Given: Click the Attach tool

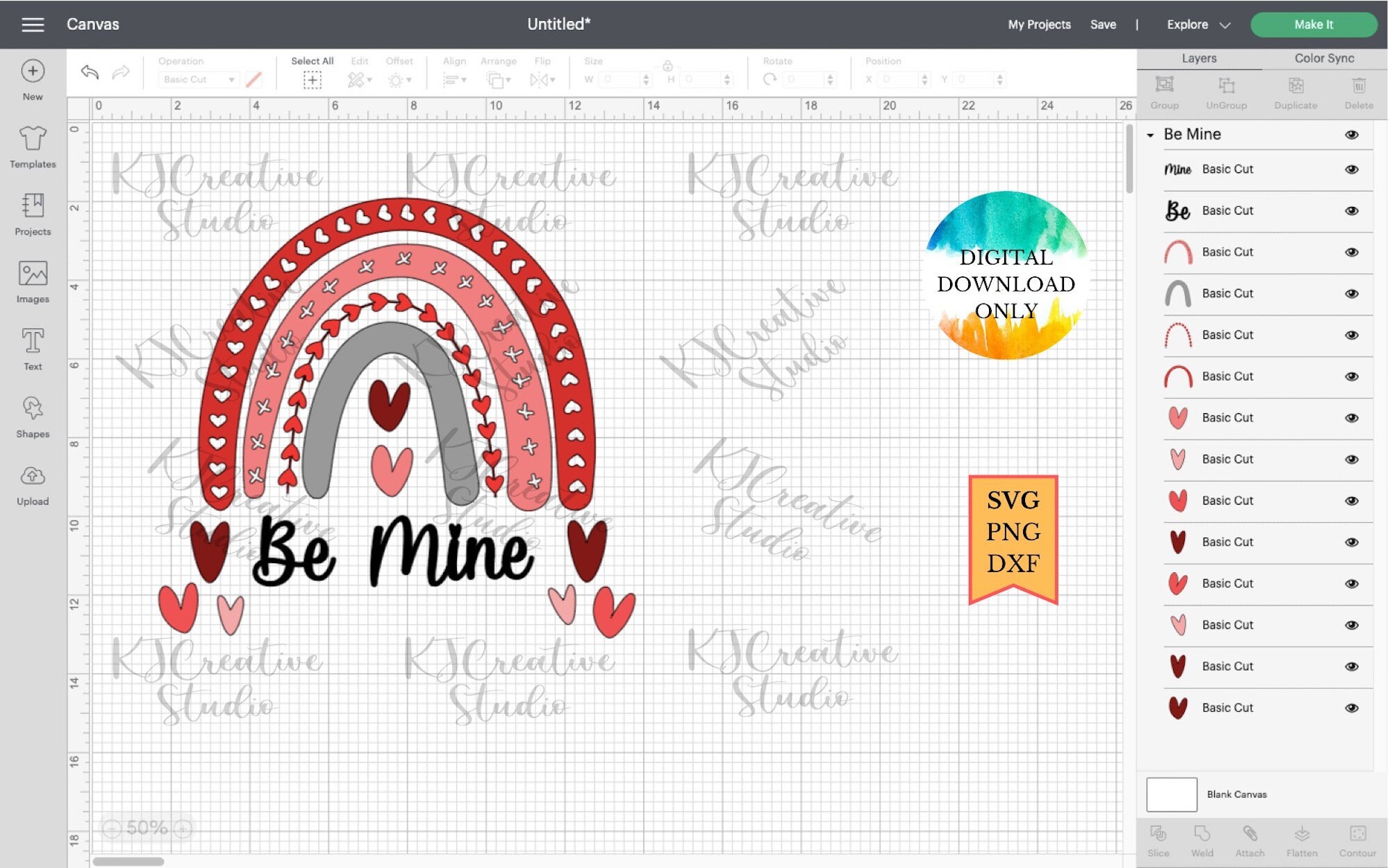Looking at the screenshot, I should [1250, 841].
